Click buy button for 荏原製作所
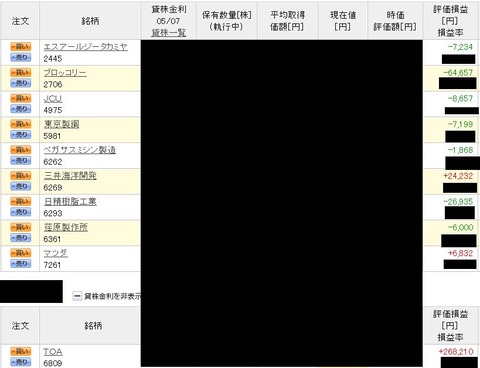Viewport: 480px width, 368px height. click(20, 227)
